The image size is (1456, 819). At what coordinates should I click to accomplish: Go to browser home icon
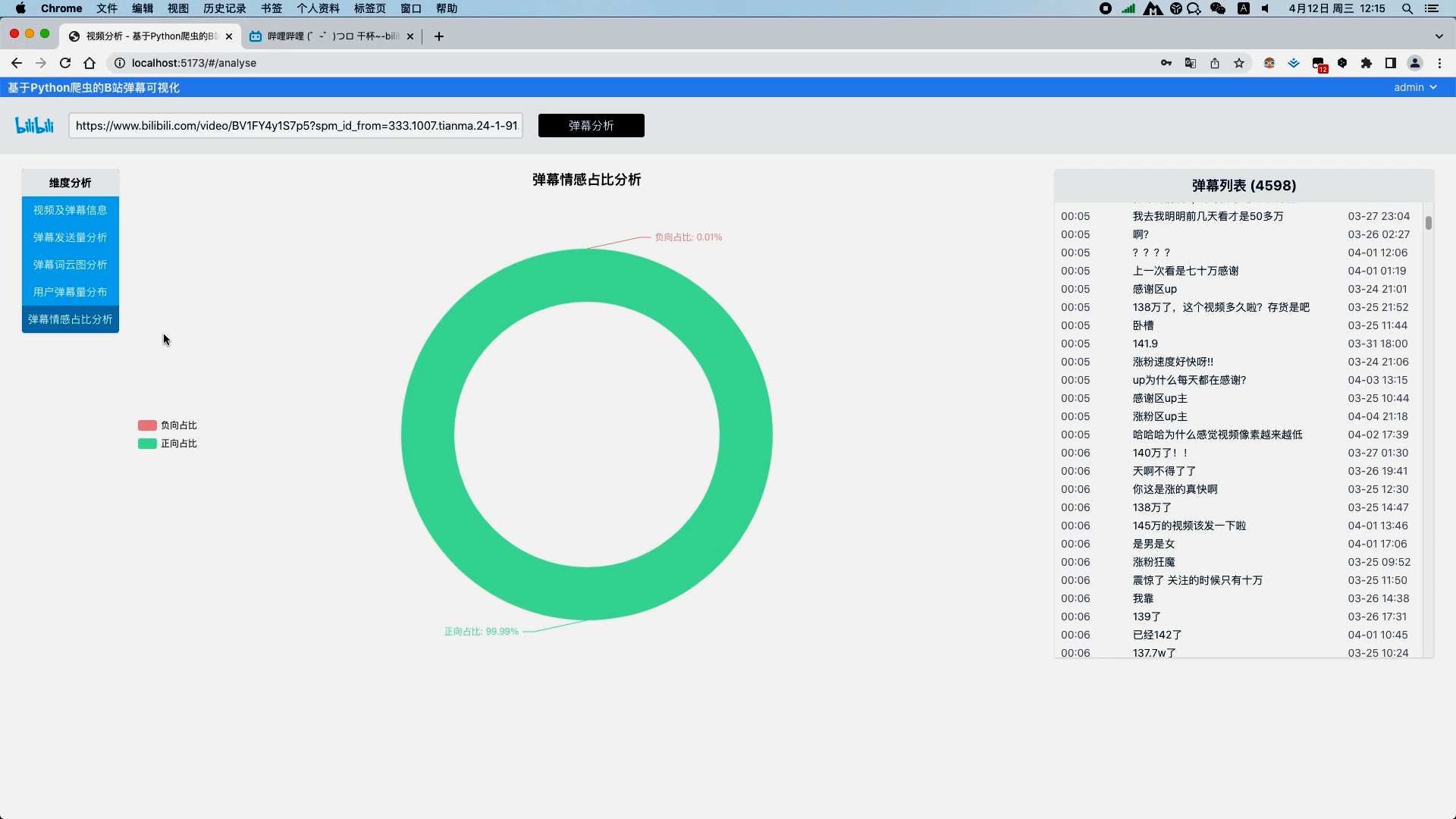point(89,63)
